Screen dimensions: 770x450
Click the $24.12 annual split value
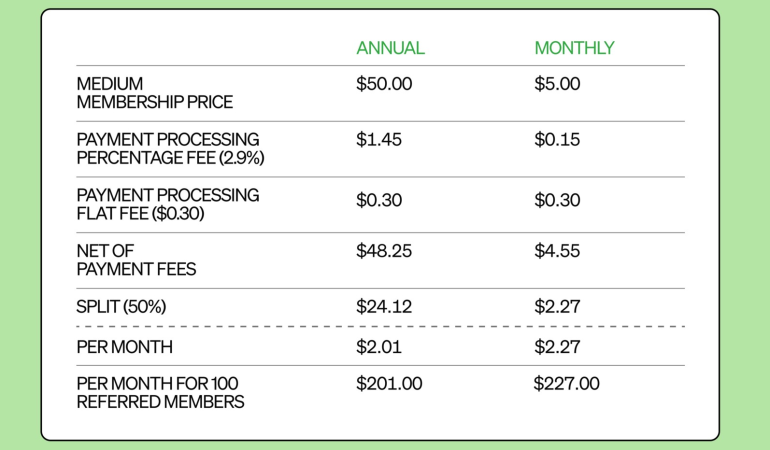384,307
